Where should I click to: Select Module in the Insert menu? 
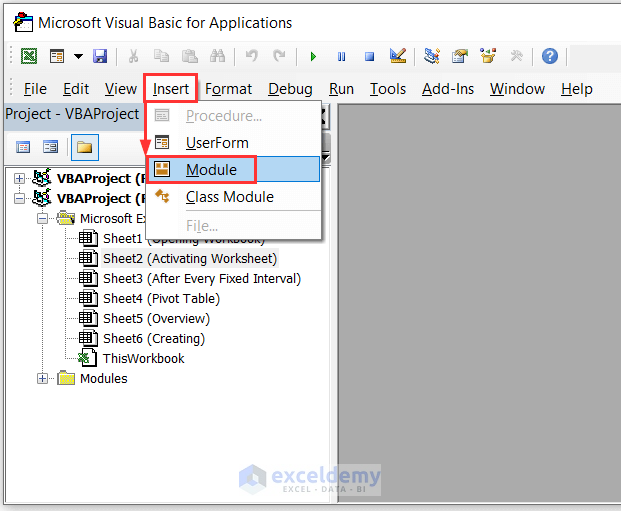tap(233, 170)
